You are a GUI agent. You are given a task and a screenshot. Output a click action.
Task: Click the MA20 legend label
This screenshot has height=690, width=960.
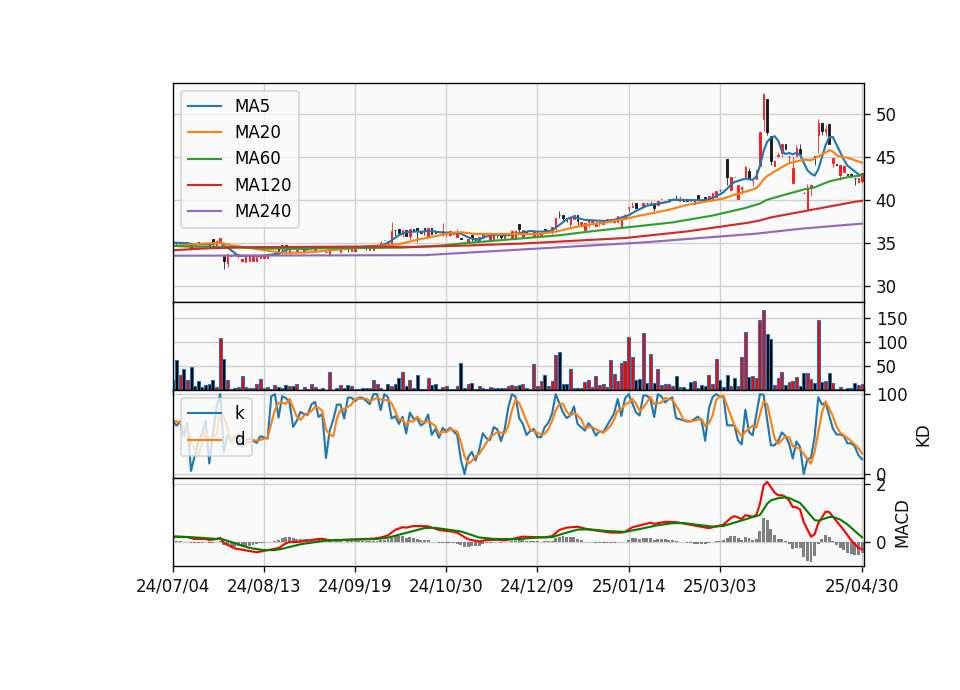tap(257, 132)
